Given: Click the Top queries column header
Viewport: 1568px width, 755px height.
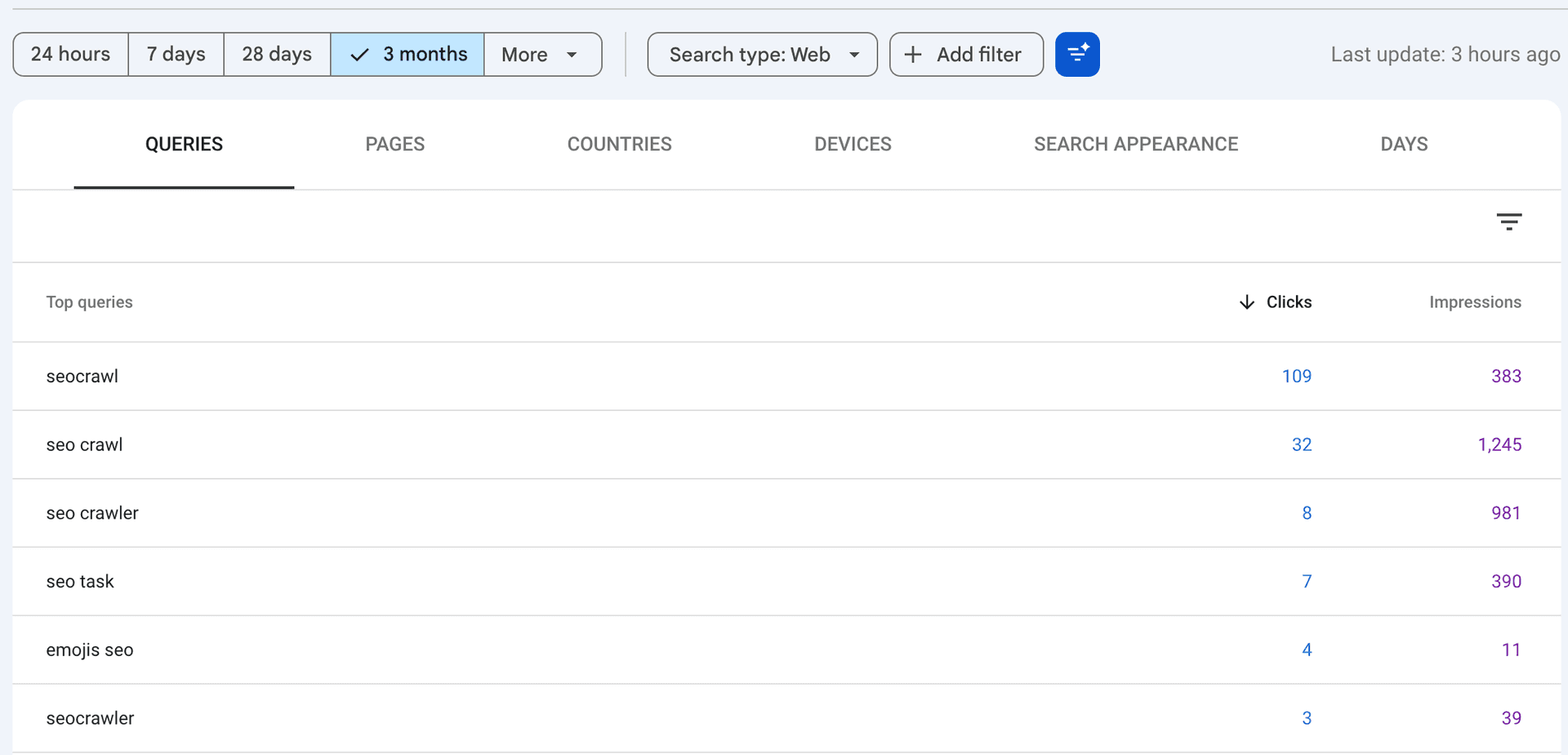Looking at the screenshot, I should (89, 302).
